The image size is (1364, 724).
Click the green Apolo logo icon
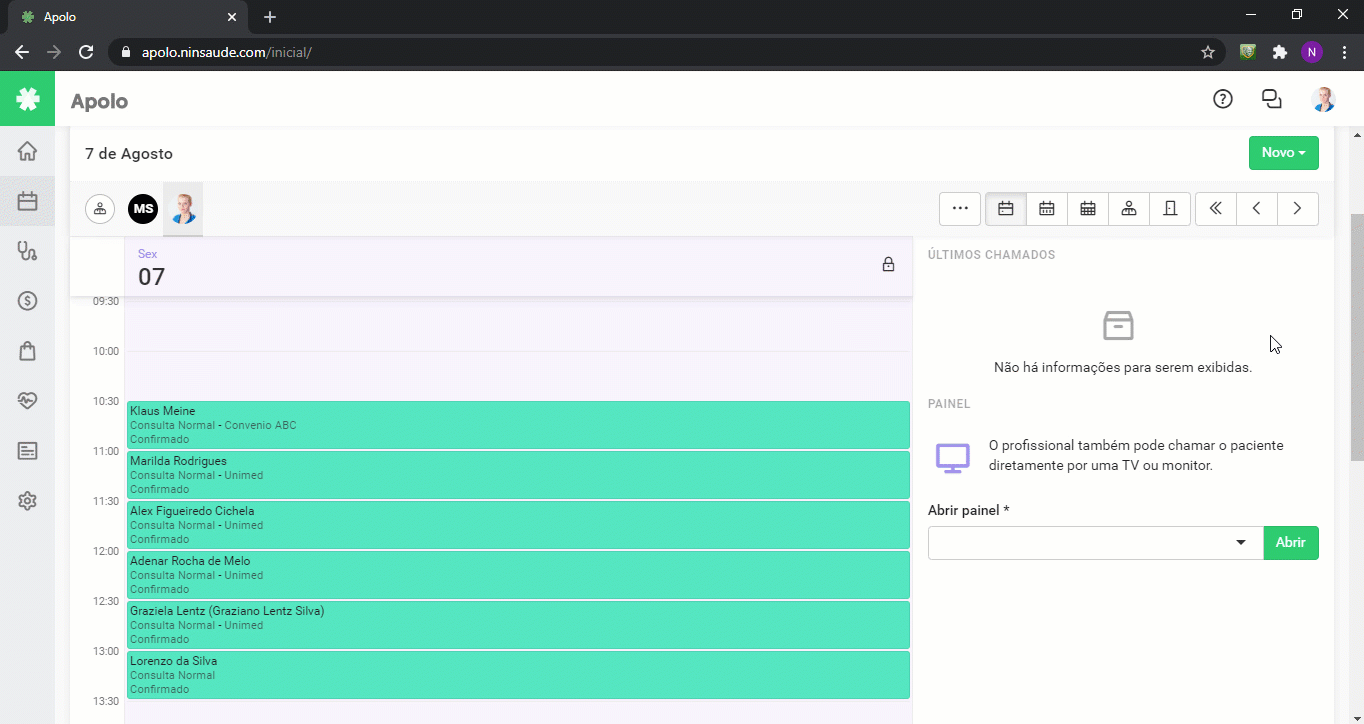tap(27, 99)
